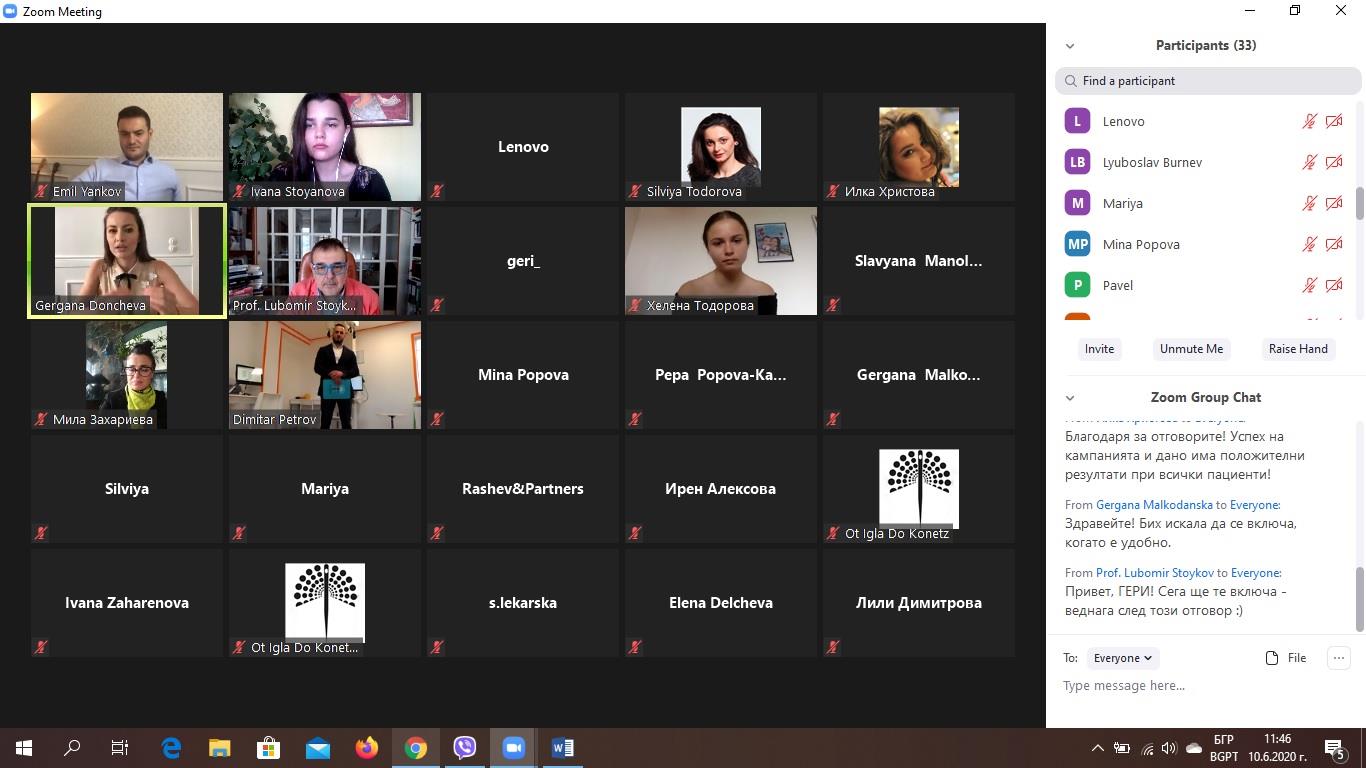Open Microsoft Word from the taskbar
Screen dimensions: 1366x768
coord(562,748)
